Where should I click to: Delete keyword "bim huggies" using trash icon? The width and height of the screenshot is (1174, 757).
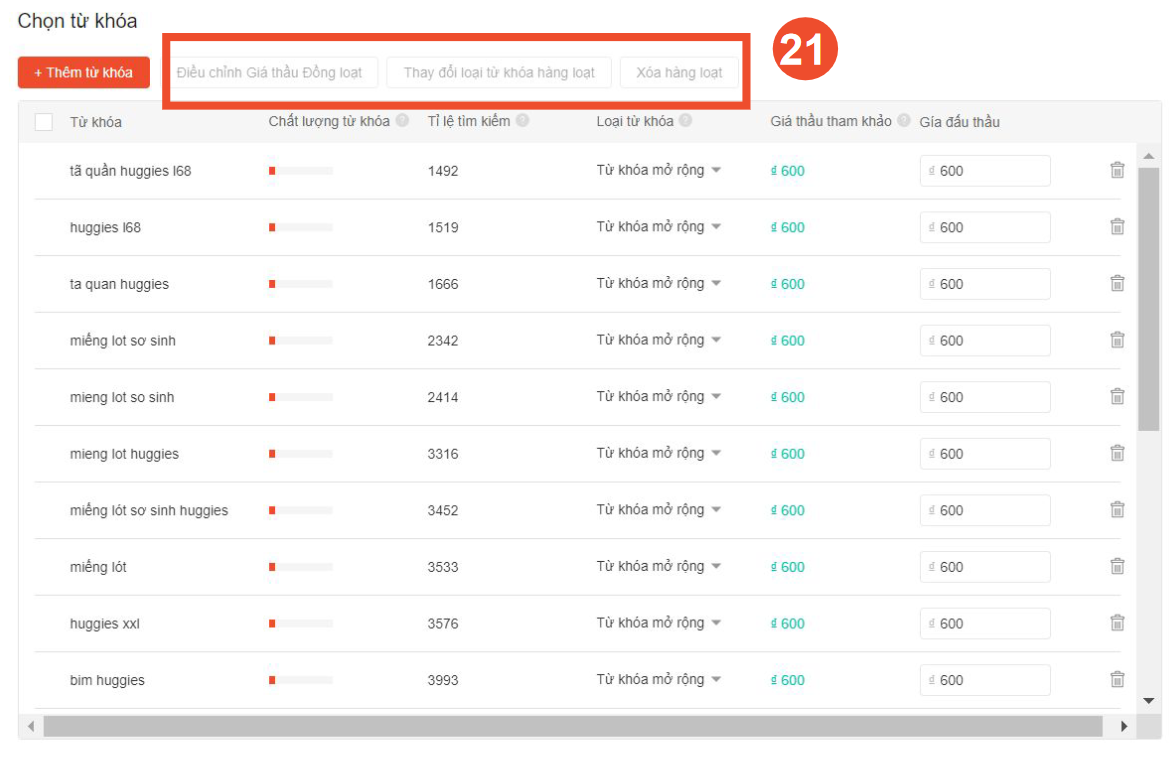(1117, 680)
